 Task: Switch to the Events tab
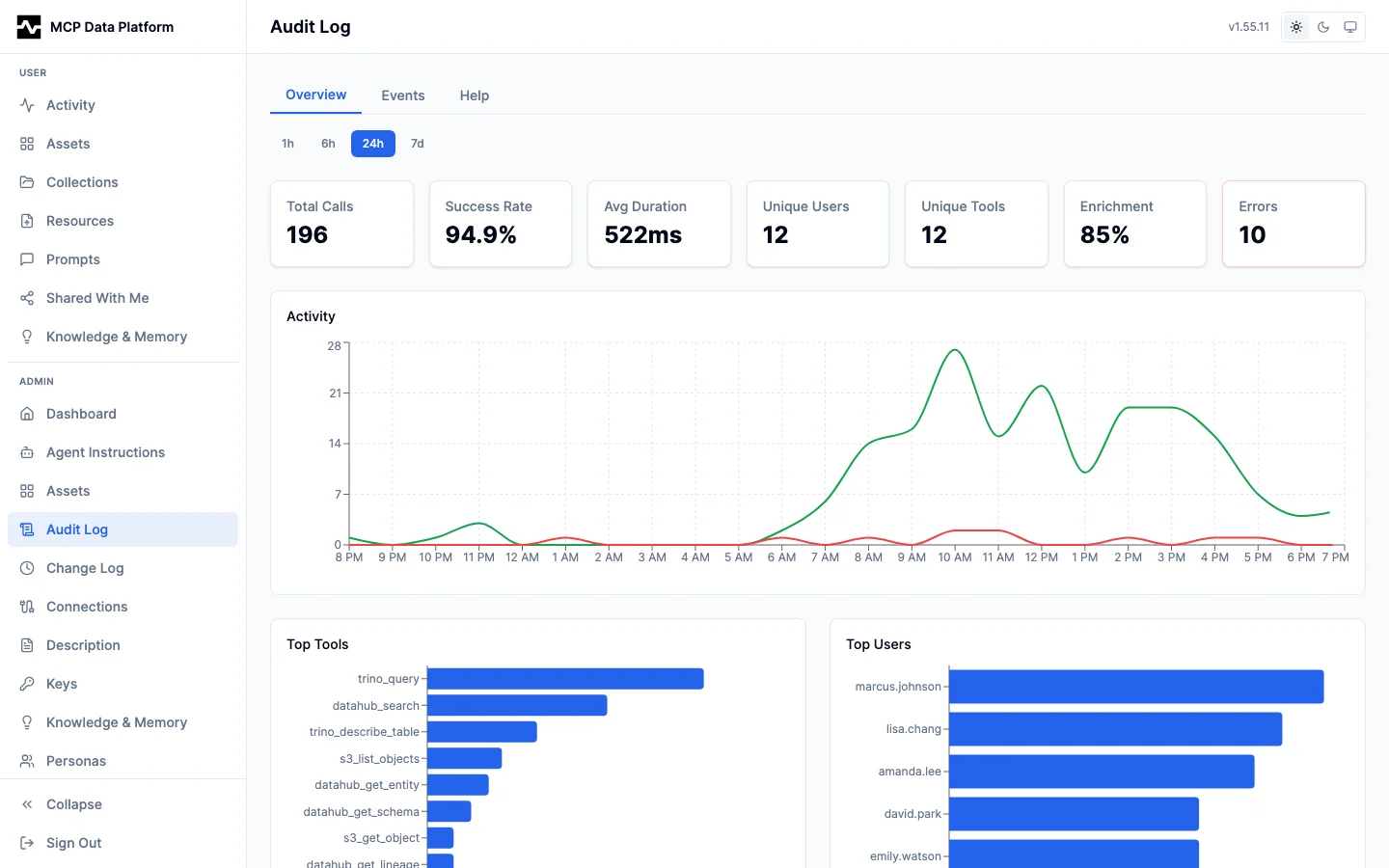tap(403, 95)
